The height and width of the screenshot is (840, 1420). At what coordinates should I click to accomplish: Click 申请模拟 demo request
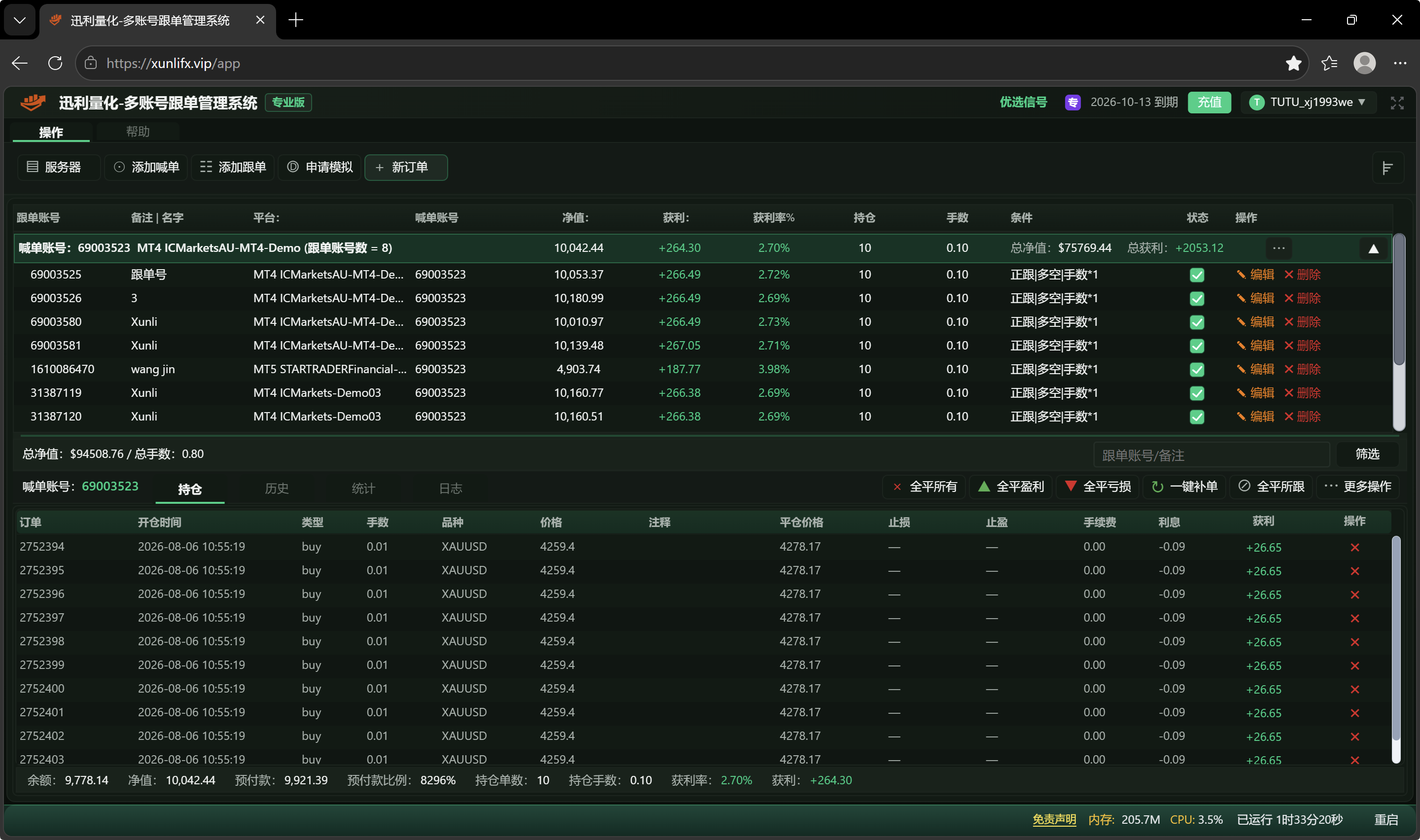point(320,167)
